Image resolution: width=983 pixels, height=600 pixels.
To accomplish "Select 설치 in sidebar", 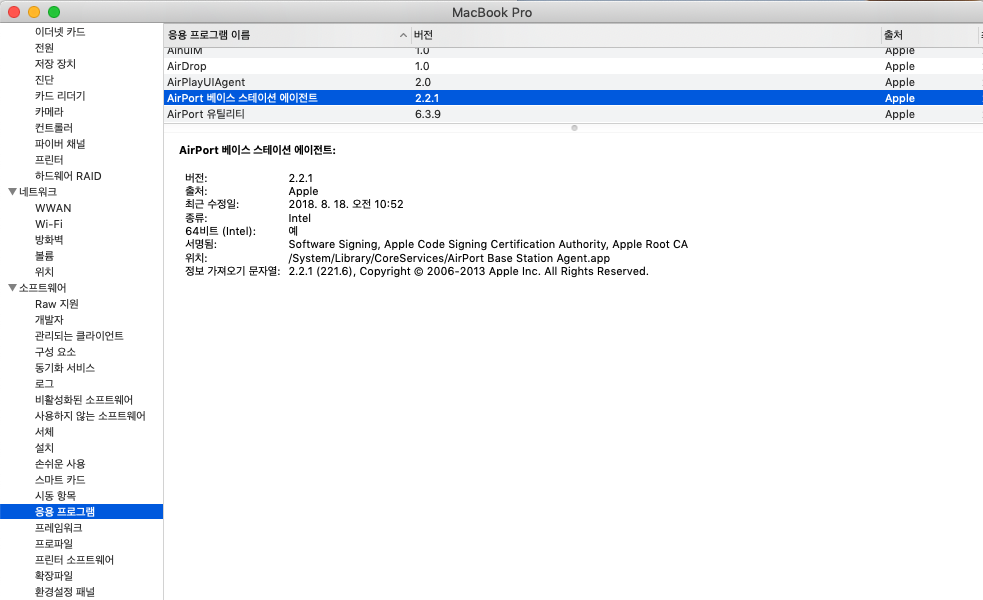I will [x=44, y=448].
